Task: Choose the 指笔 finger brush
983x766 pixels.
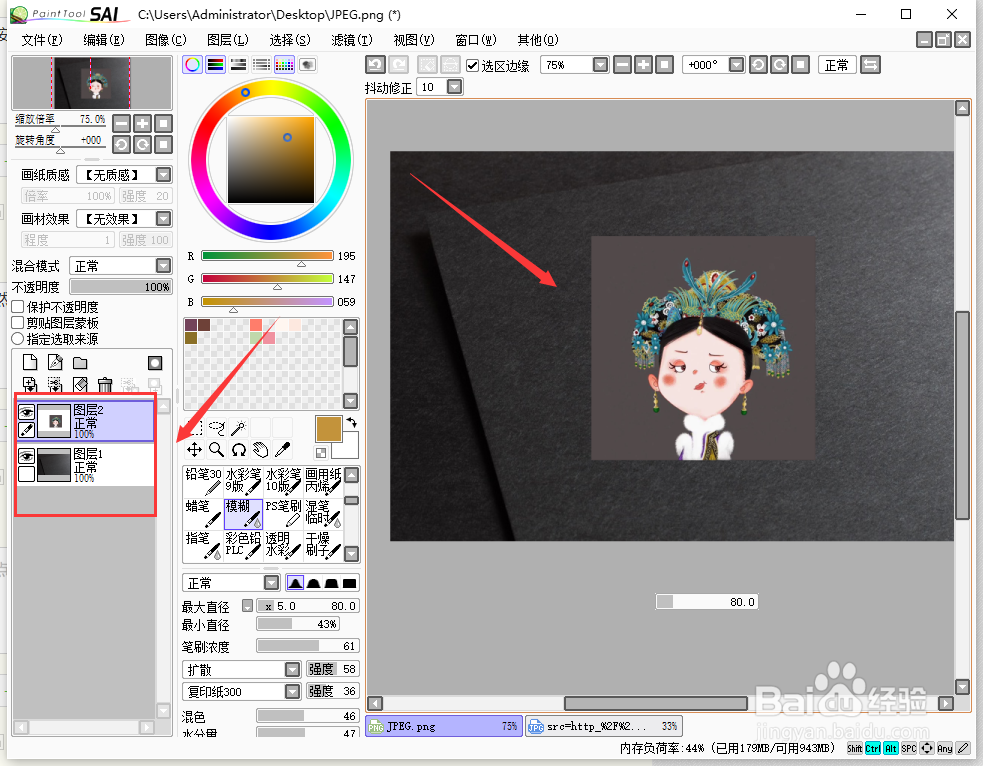Action: [x=203, y=545]
